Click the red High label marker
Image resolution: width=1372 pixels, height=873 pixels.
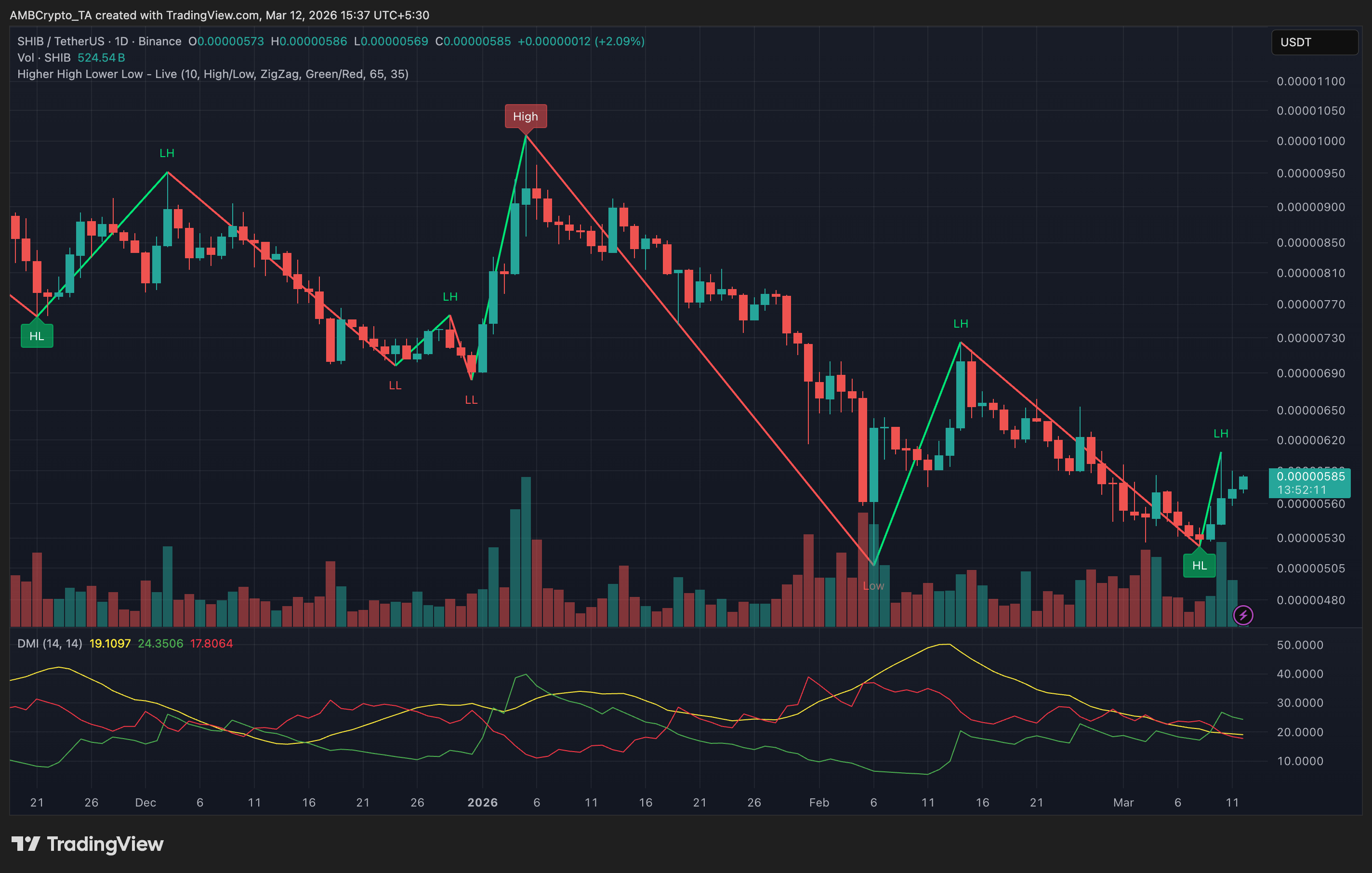click(525, 116)
